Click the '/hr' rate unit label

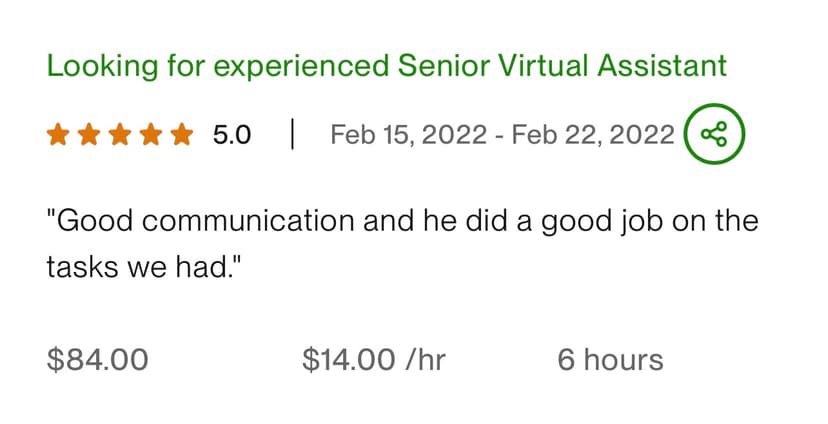coord(425,360)
